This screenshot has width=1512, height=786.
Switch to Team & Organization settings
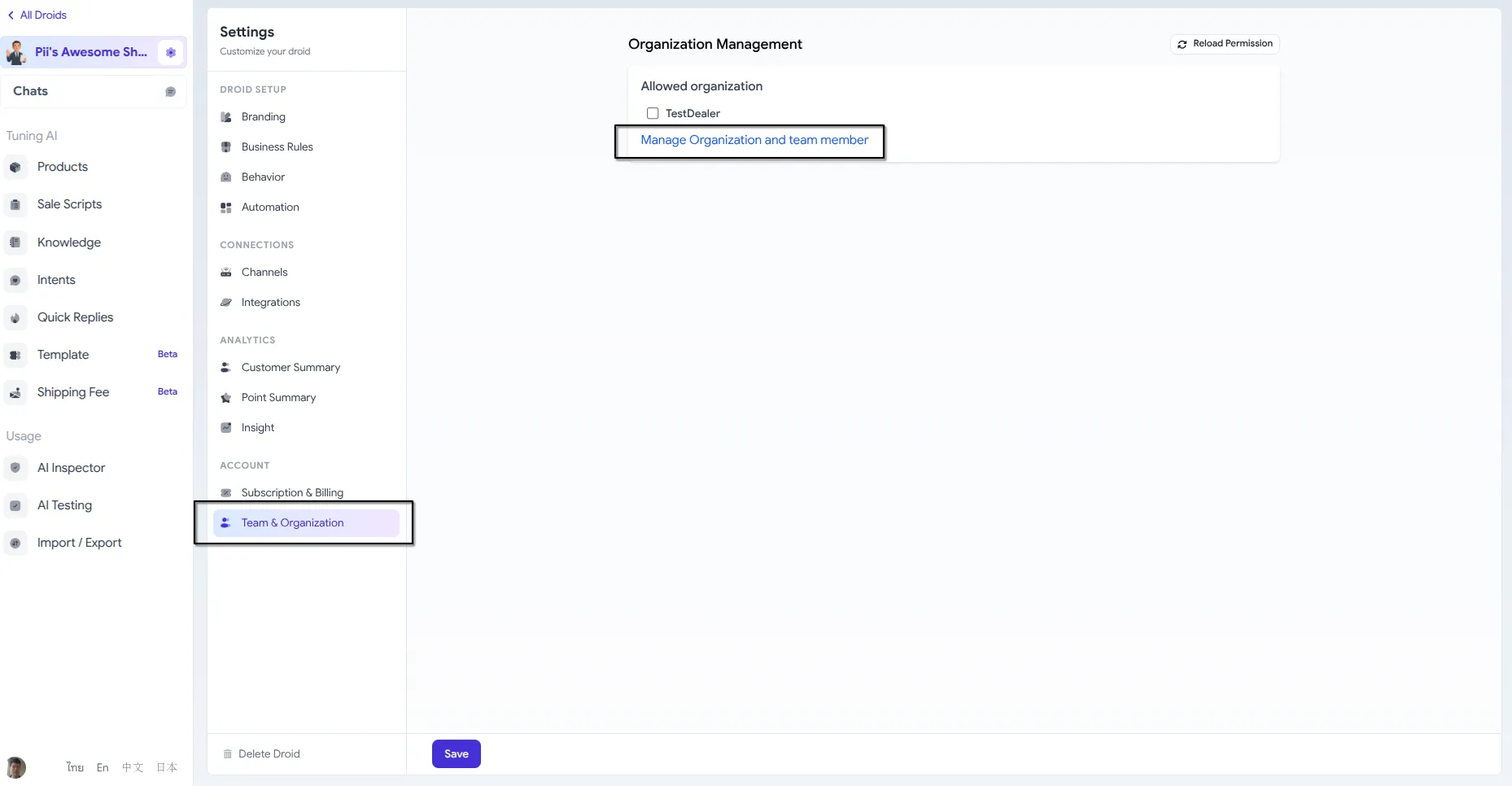291,522
